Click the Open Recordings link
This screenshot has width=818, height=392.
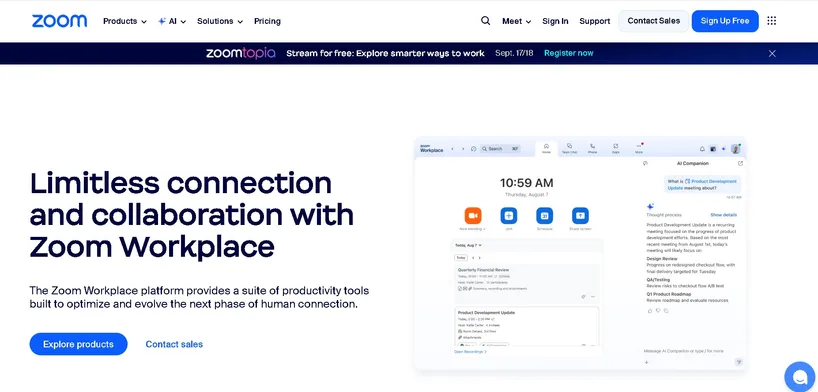(x=470, y=352)
